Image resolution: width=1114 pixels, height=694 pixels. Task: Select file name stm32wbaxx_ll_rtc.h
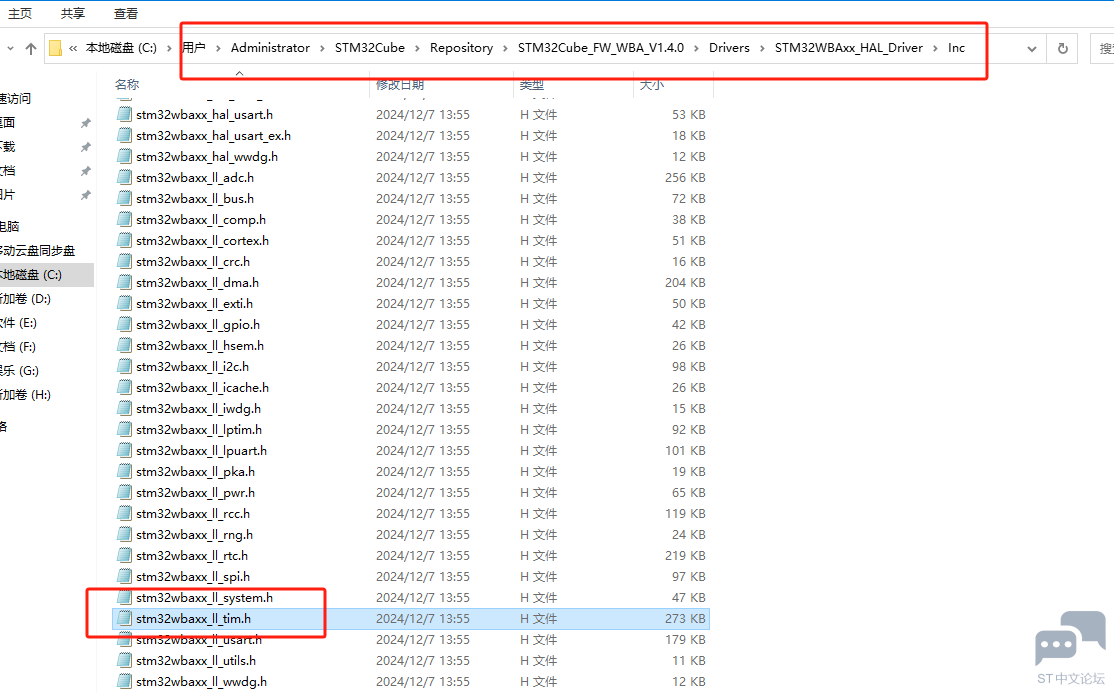click(192, 555)
